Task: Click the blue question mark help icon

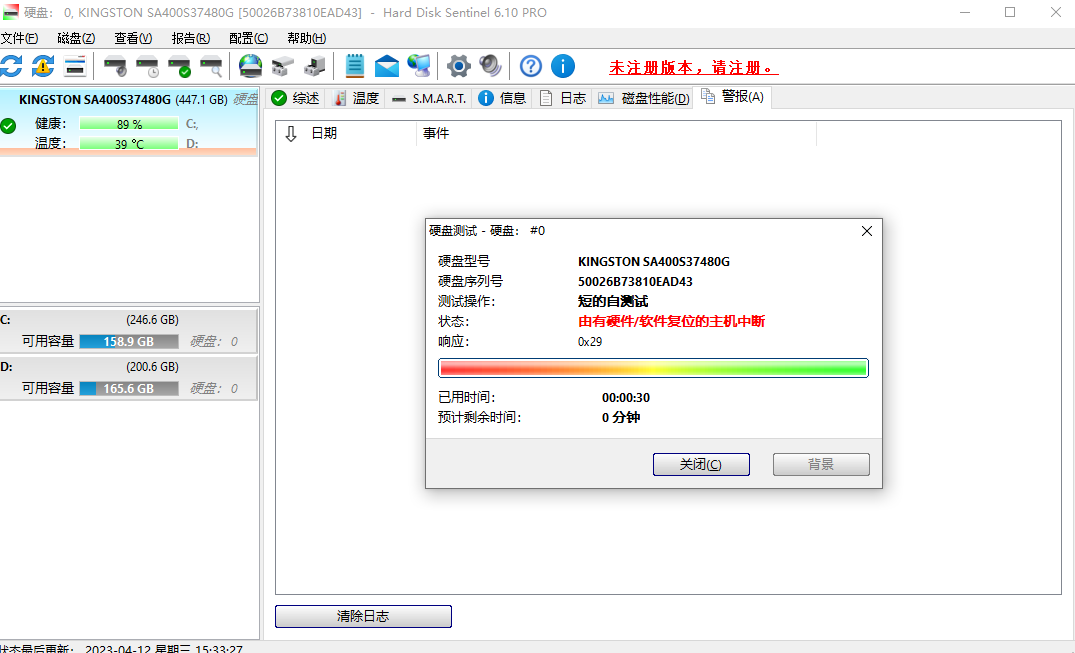Action: point(531,66)
